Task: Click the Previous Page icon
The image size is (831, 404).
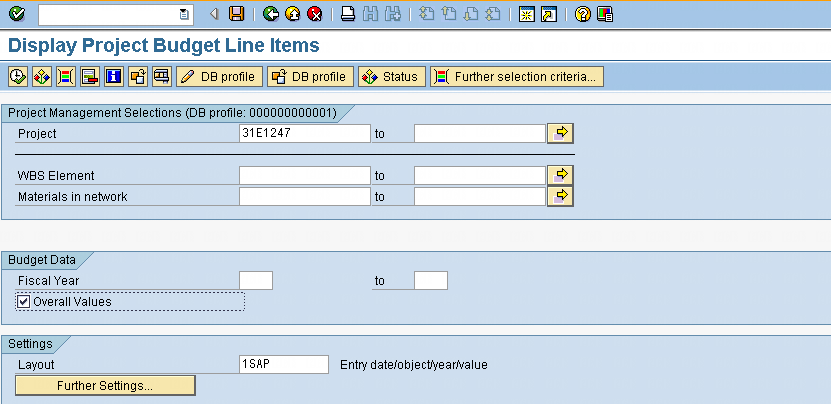Action: (449, 14)
